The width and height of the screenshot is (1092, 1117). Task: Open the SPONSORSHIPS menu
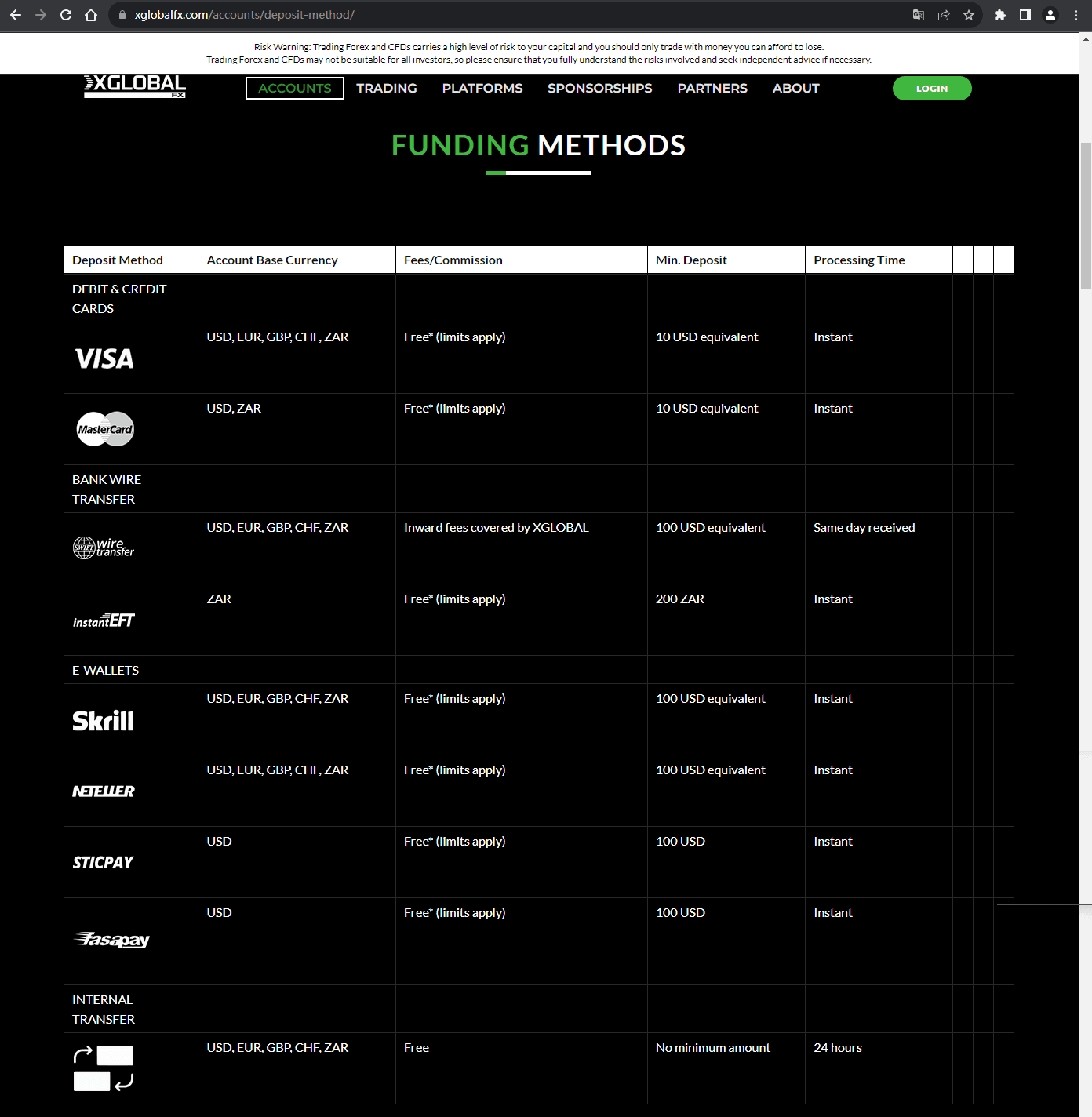click(600, 88)
